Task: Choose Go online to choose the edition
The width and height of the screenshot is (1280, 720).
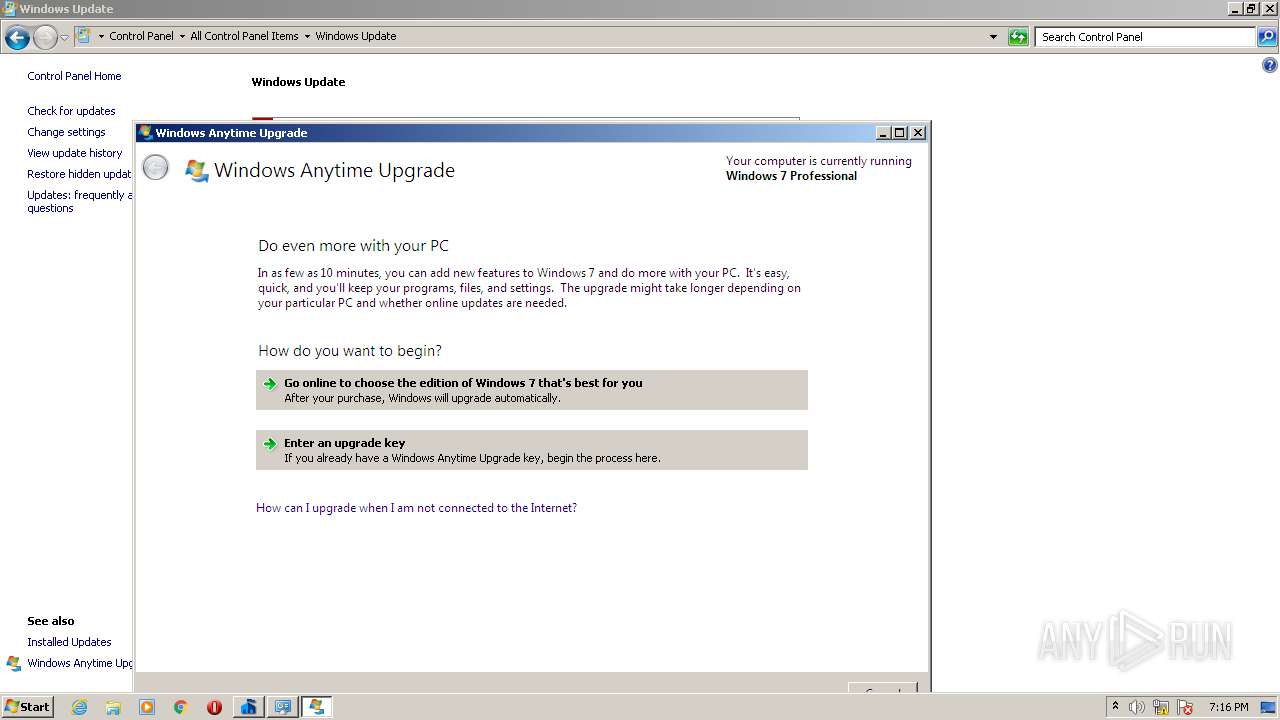Action: pos(532,390)
